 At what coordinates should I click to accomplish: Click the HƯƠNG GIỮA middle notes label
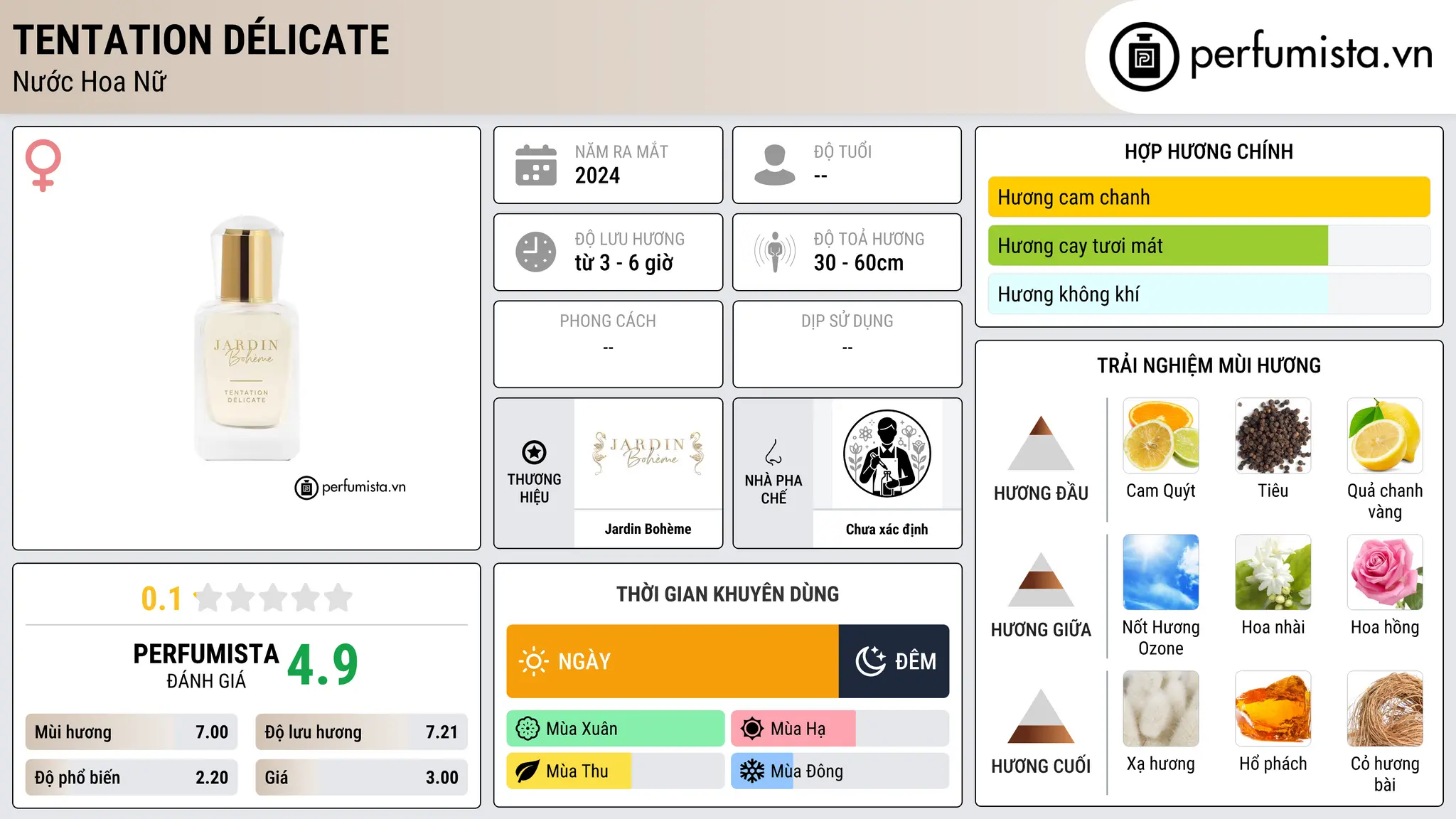[1041, 630]
